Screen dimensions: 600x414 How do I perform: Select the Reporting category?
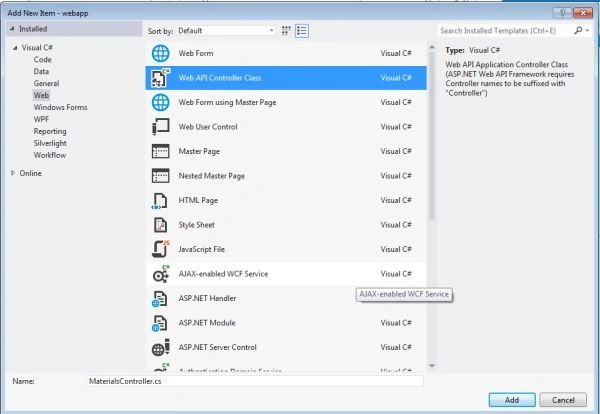tap(50, 131)
